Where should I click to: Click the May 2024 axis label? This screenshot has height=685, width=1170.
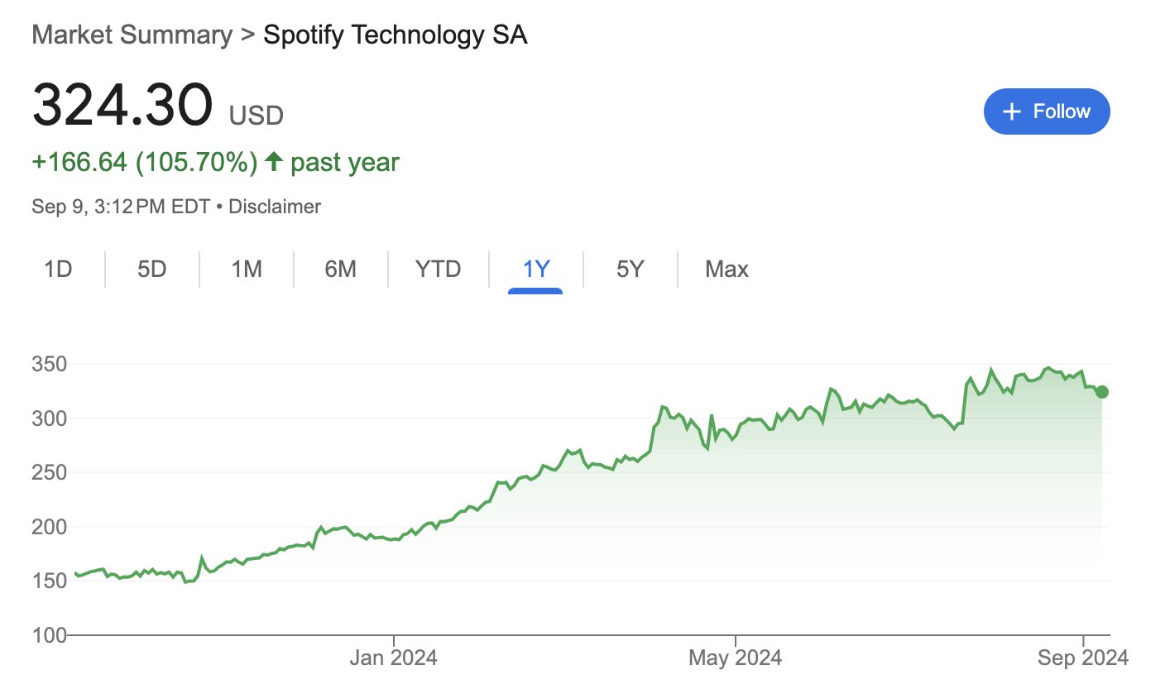(x=735, y=658)
